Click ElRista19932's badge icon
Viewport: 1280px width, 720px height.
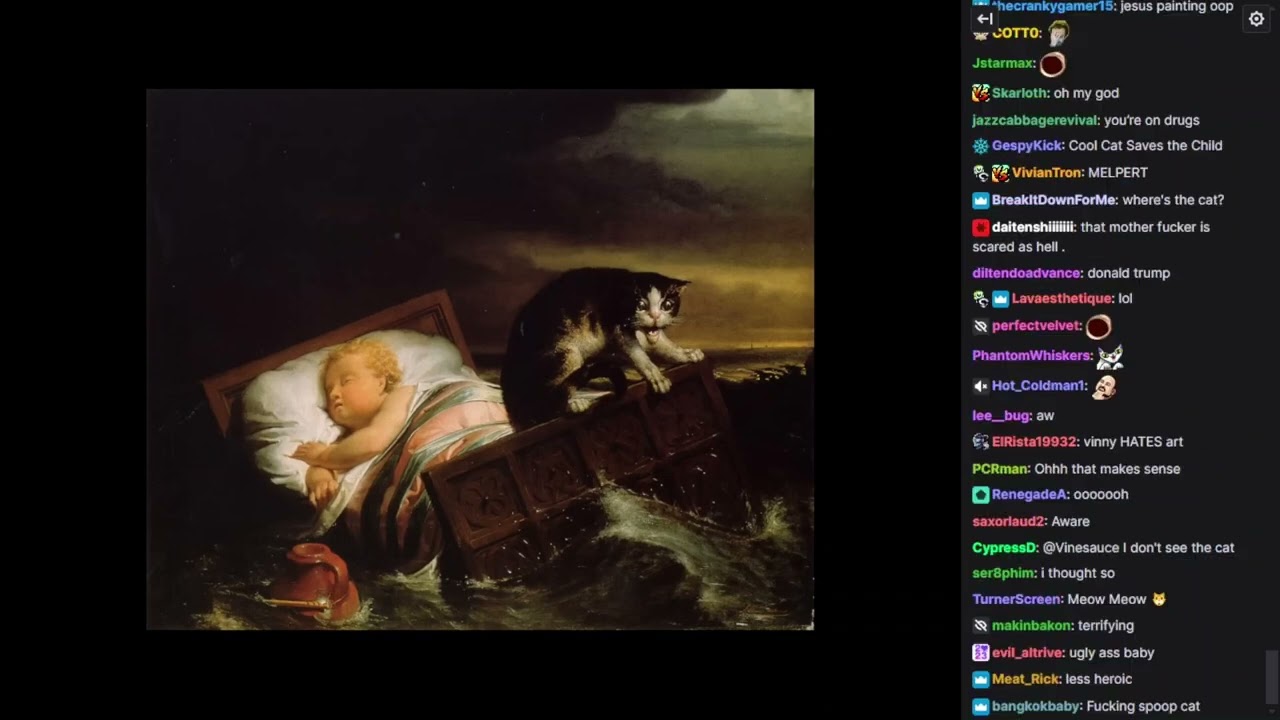[x=980, y=442]
